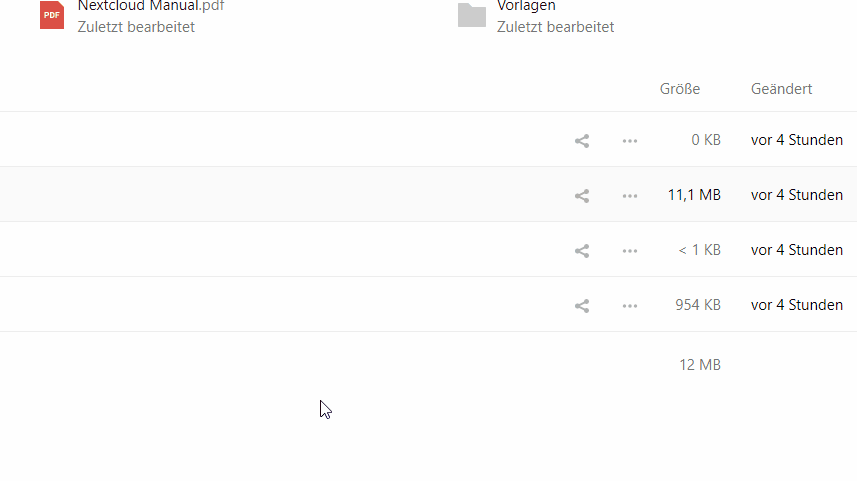
Task: Open the Vorlagen recommended folder name
Action: pyautogui.click(x=526, y=6)
